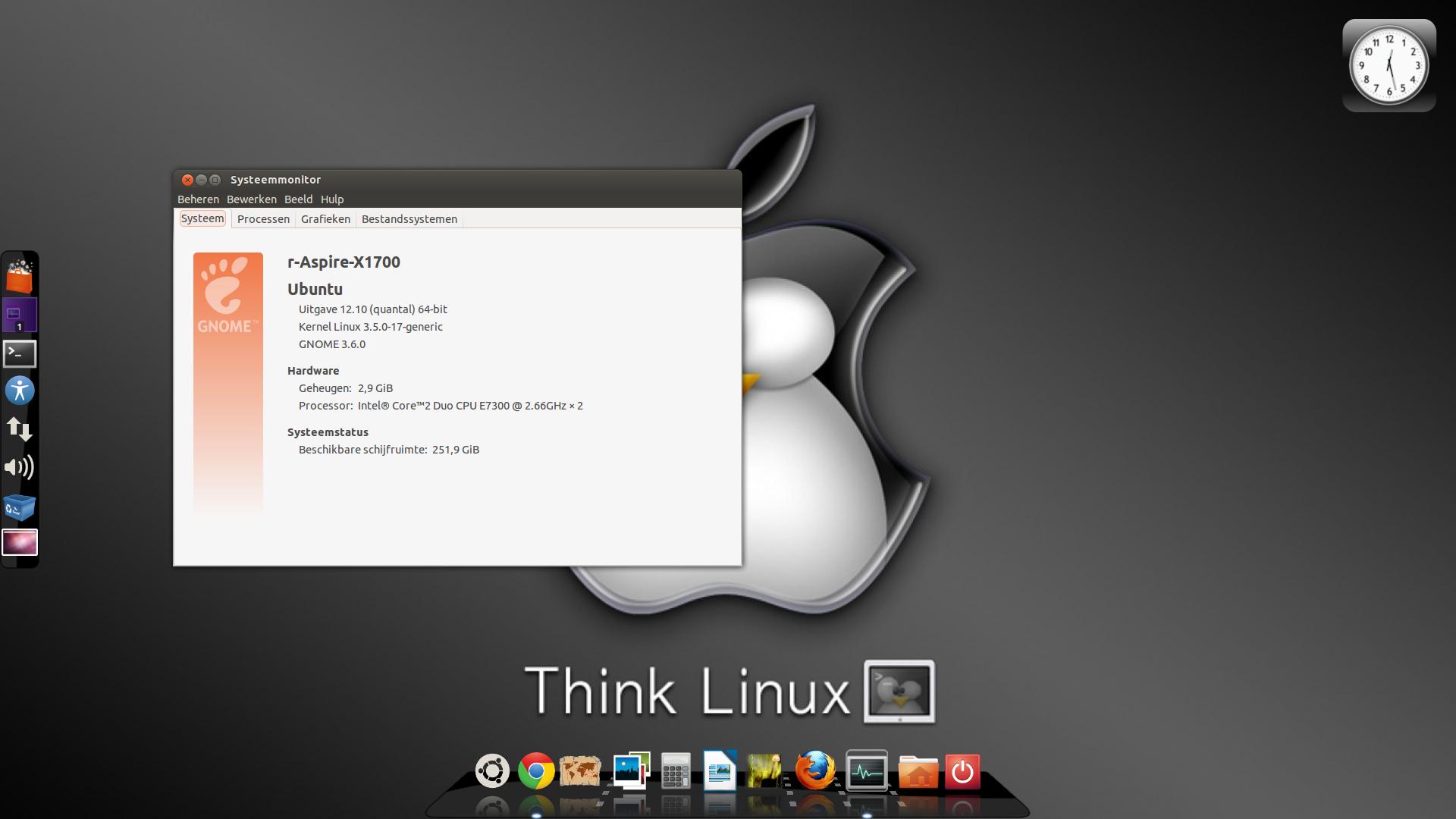Viewport: 1456px width, 819px height.
Task: Open the Bewerken menu
Action: point(252,199)
